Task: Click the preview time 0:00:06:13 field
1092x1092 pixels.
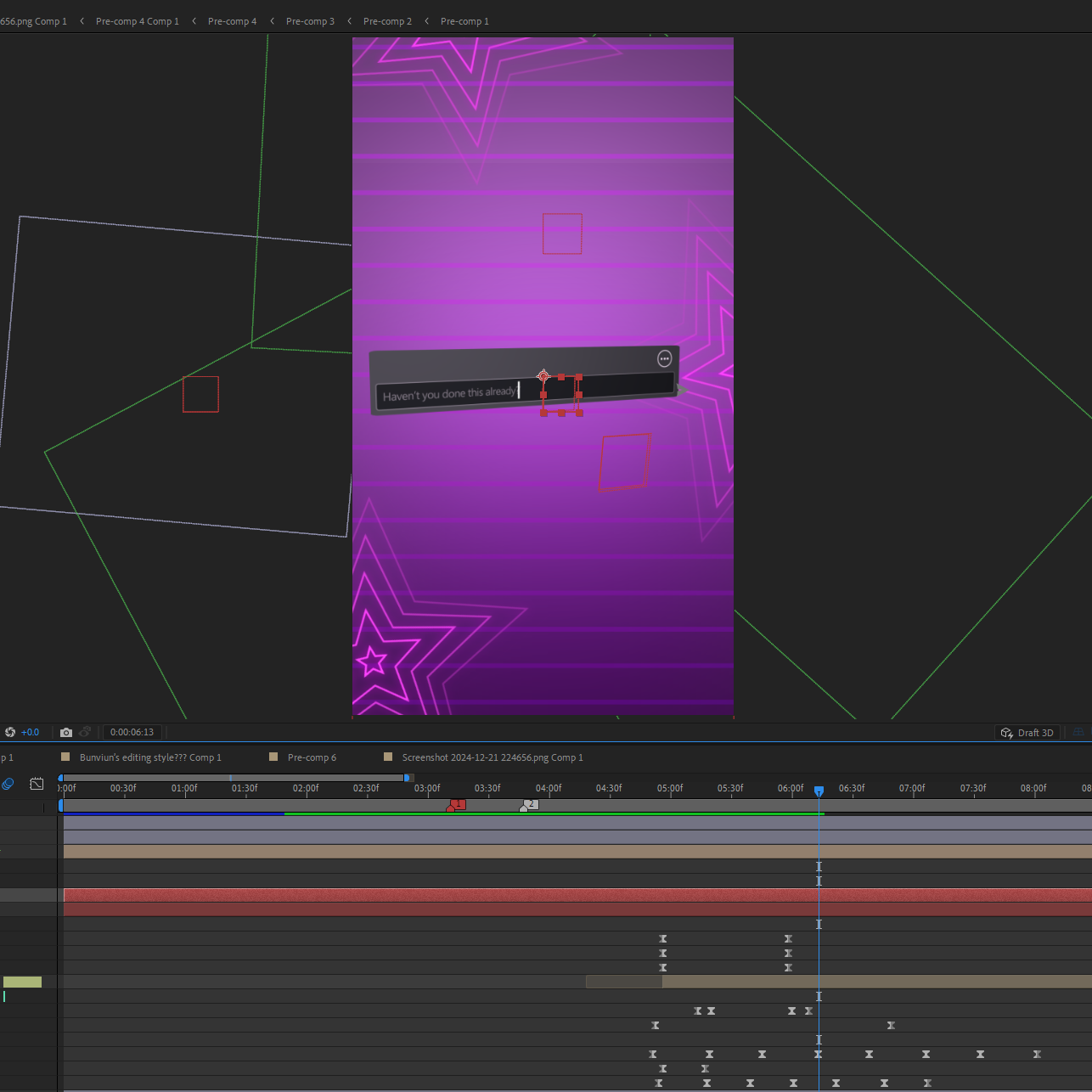Action: point(132,732)
